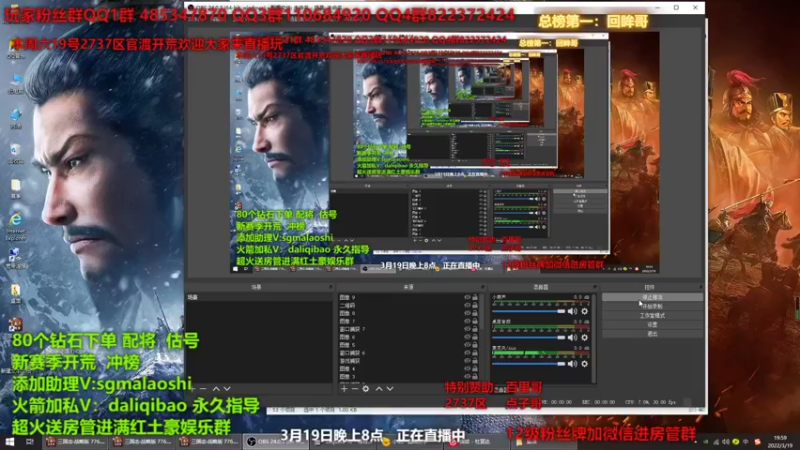Toggle eye icon for 窗口捕获 7
800x450 pixels.
coord(467,329)
